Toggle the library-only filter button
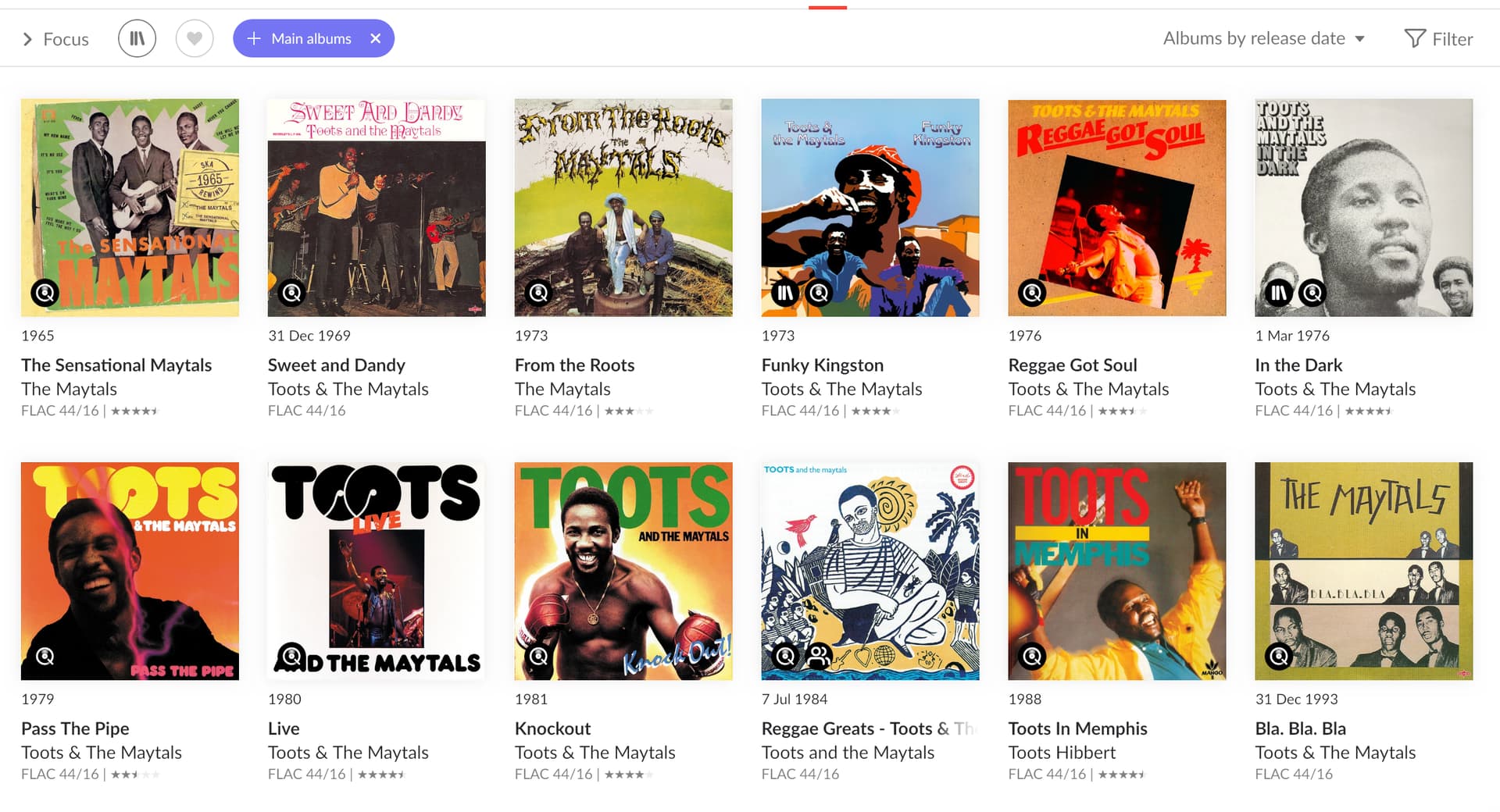The height and width of the screenshot is (812, 1500). point(137,38)
